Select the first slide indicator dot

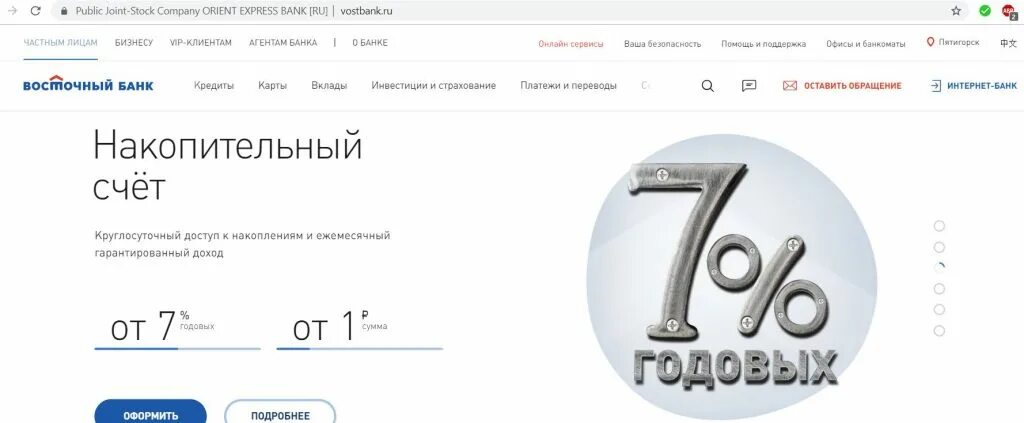[x=939, y=226]
